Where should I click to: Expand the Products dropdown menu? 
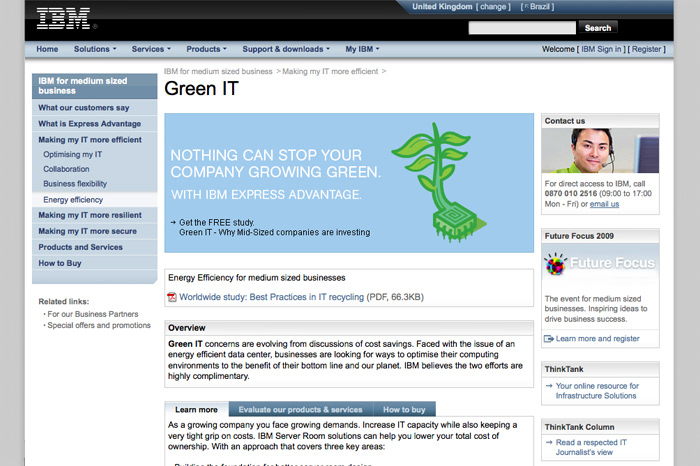pyautogui.click(x=206, y=49)
